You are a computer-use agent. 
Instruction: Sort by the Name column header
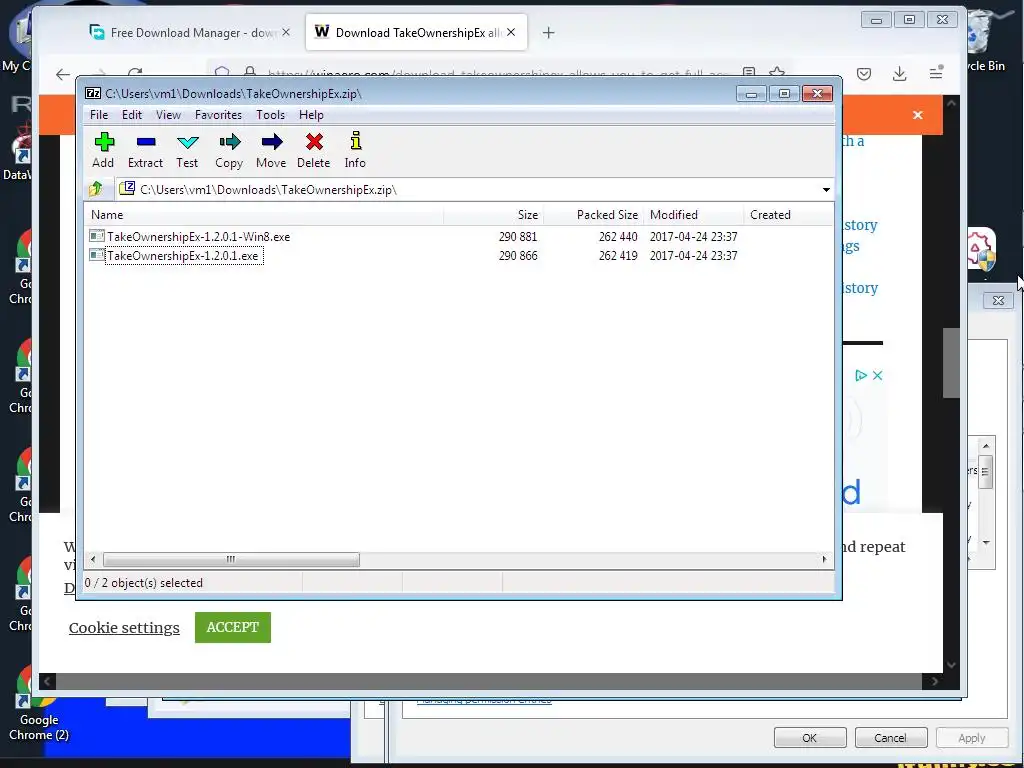pos(264,215)
